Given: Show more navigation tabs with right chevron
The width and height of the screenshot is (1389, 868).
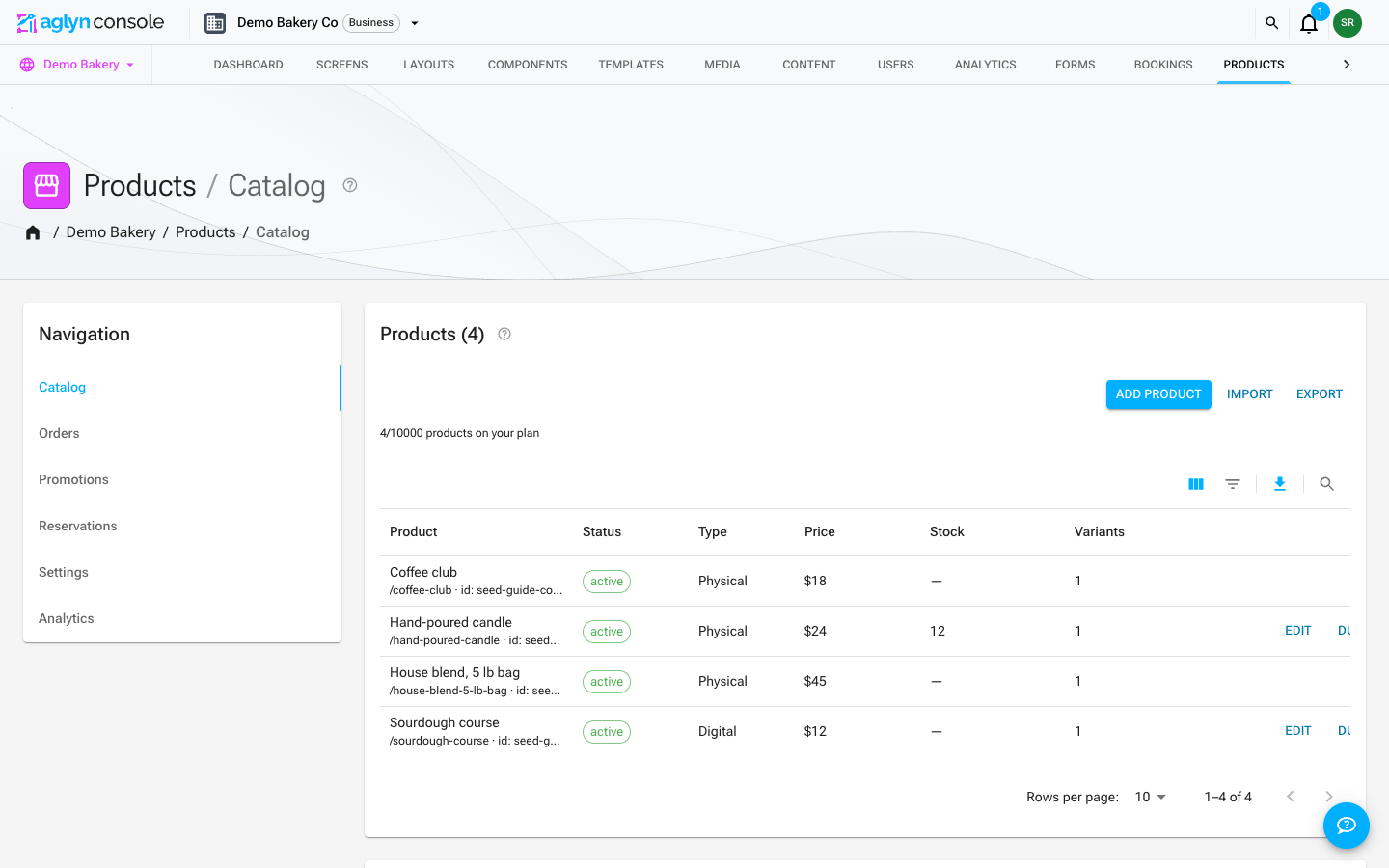Looking at the screenshot, I should [x=1347, y=65].
